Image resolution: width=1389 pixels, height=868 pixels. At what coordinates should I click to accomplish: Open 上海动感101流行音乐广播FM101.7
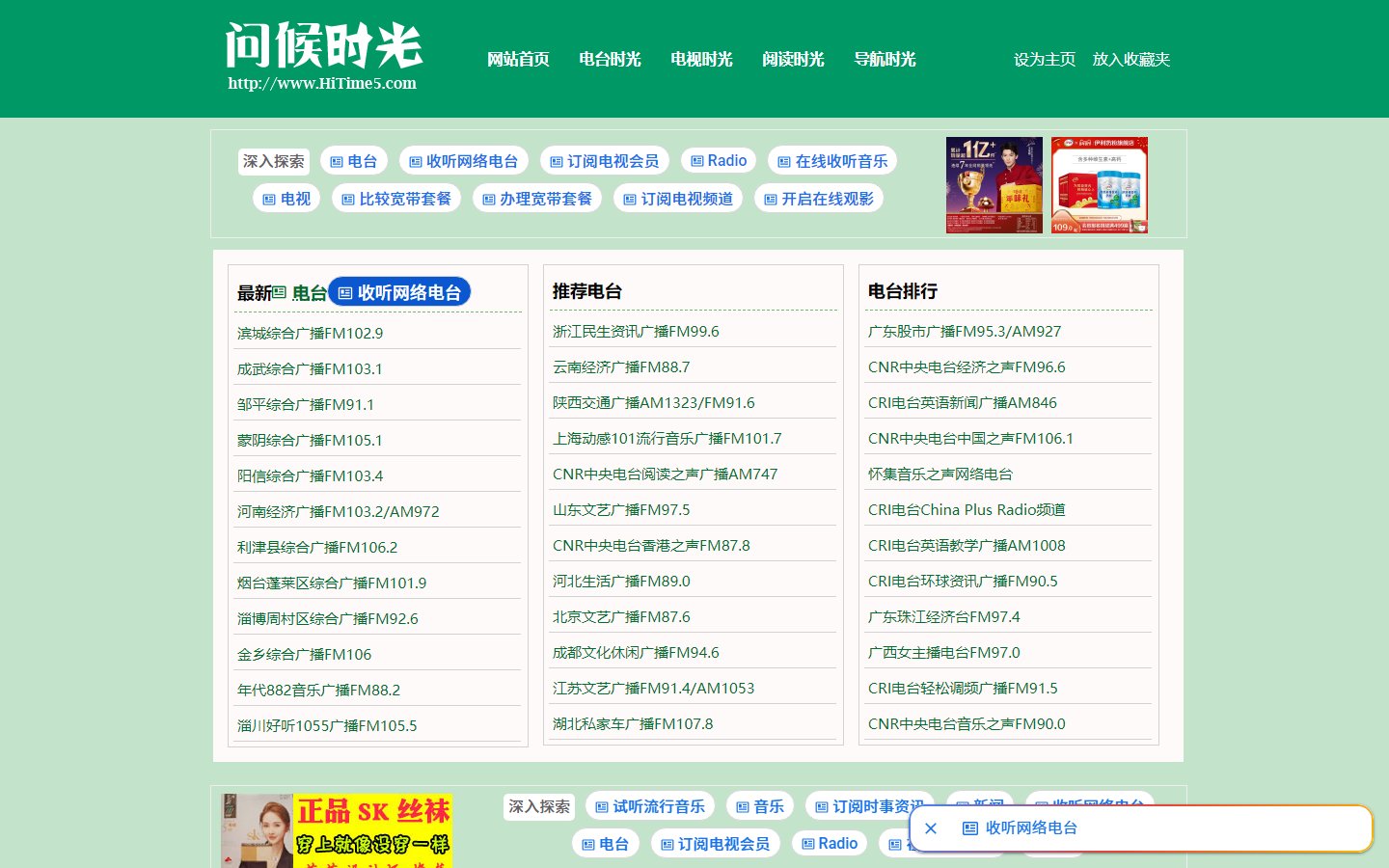pyautogui.click(x=667, y=439)
